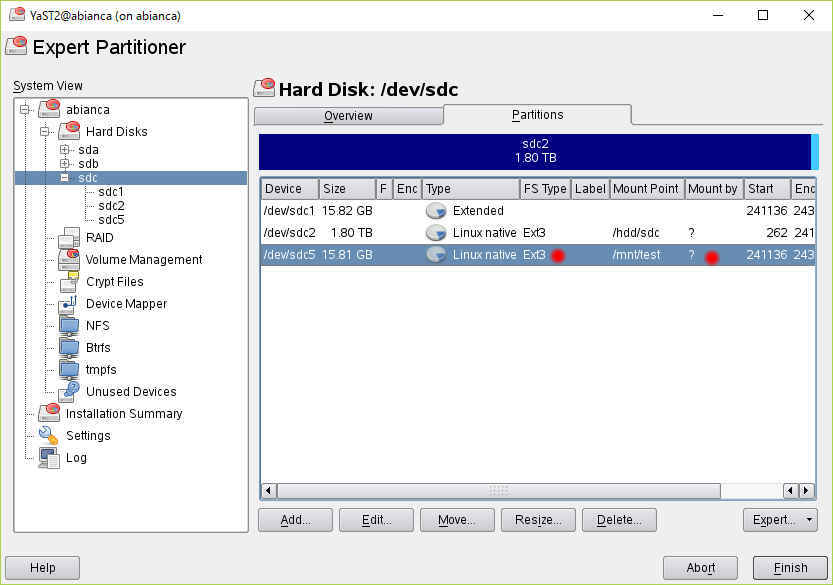Click the Hard Disks icon in tree
The image size is (833, 585).
click(x=69, y=131)
